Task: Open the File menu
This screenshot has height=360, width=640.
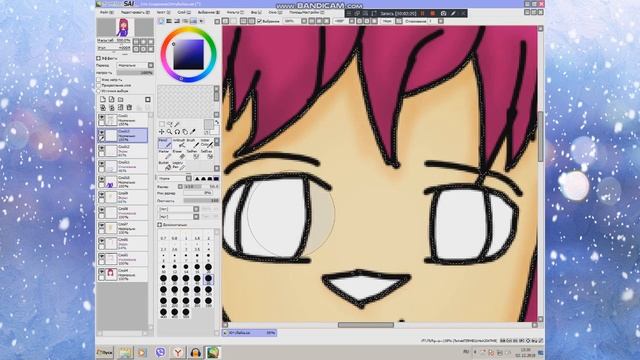Action: coord(107,12)
